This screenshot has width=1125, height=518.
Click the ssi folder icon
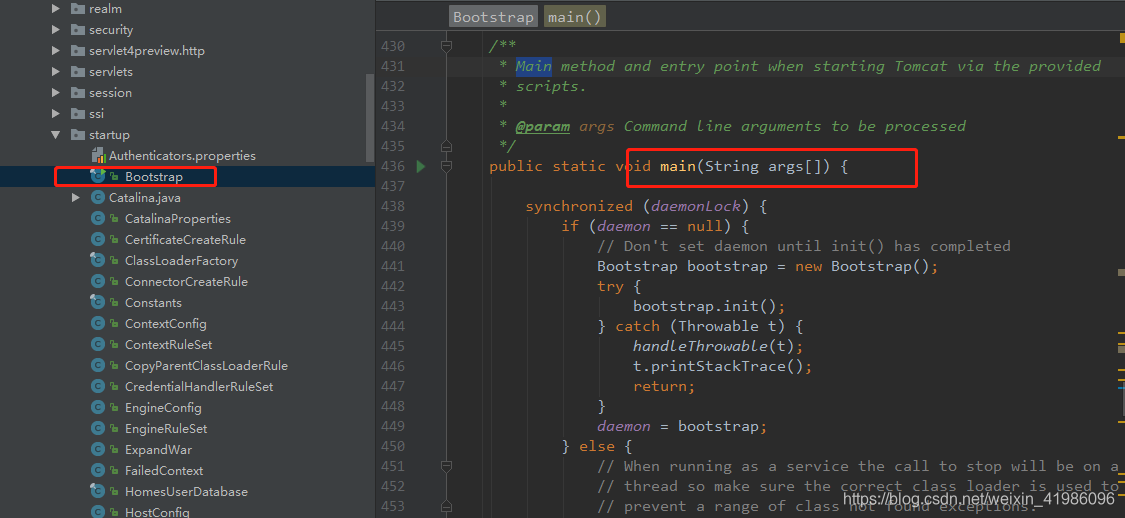(x=77, y=113)
